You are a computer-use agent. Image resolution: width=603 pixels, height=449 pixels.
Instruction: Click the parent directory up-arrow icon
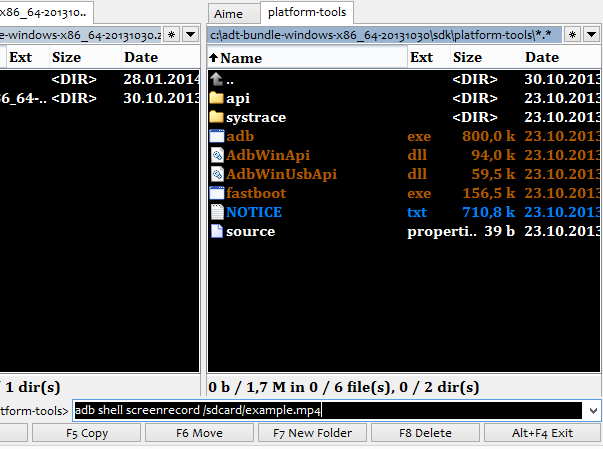217,79
